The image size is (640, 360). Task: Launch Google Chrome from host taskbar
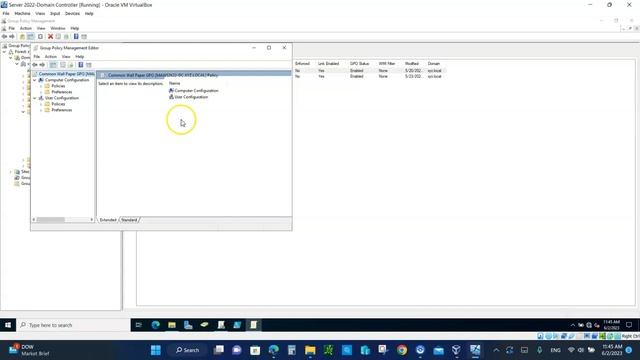(x=402, y=350)
